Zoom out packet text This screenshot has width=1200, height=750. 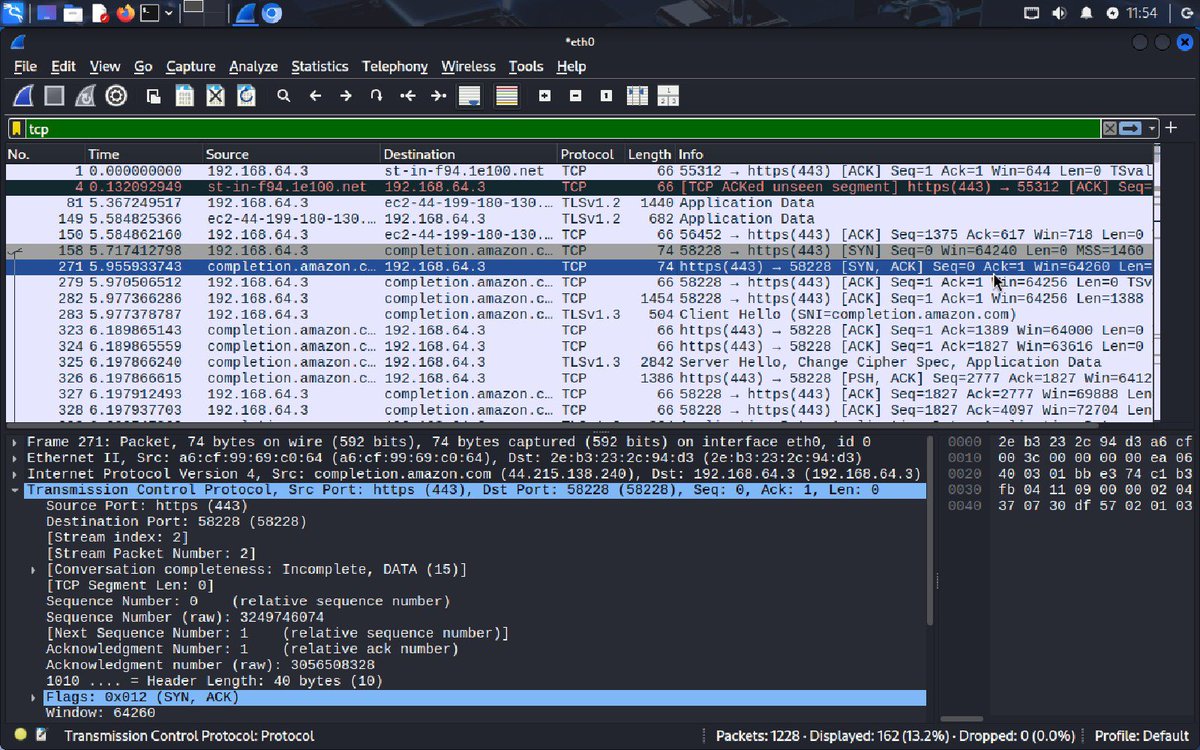click(576, 96)
